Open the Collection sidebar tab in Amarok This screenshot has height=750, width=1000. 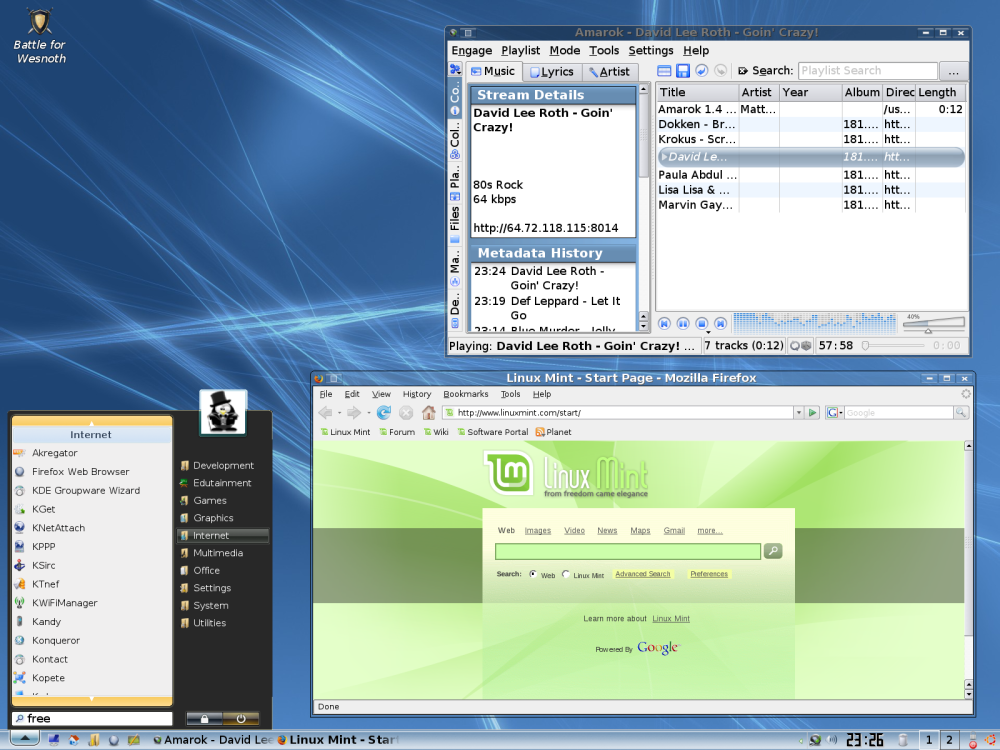click(455, 140)
